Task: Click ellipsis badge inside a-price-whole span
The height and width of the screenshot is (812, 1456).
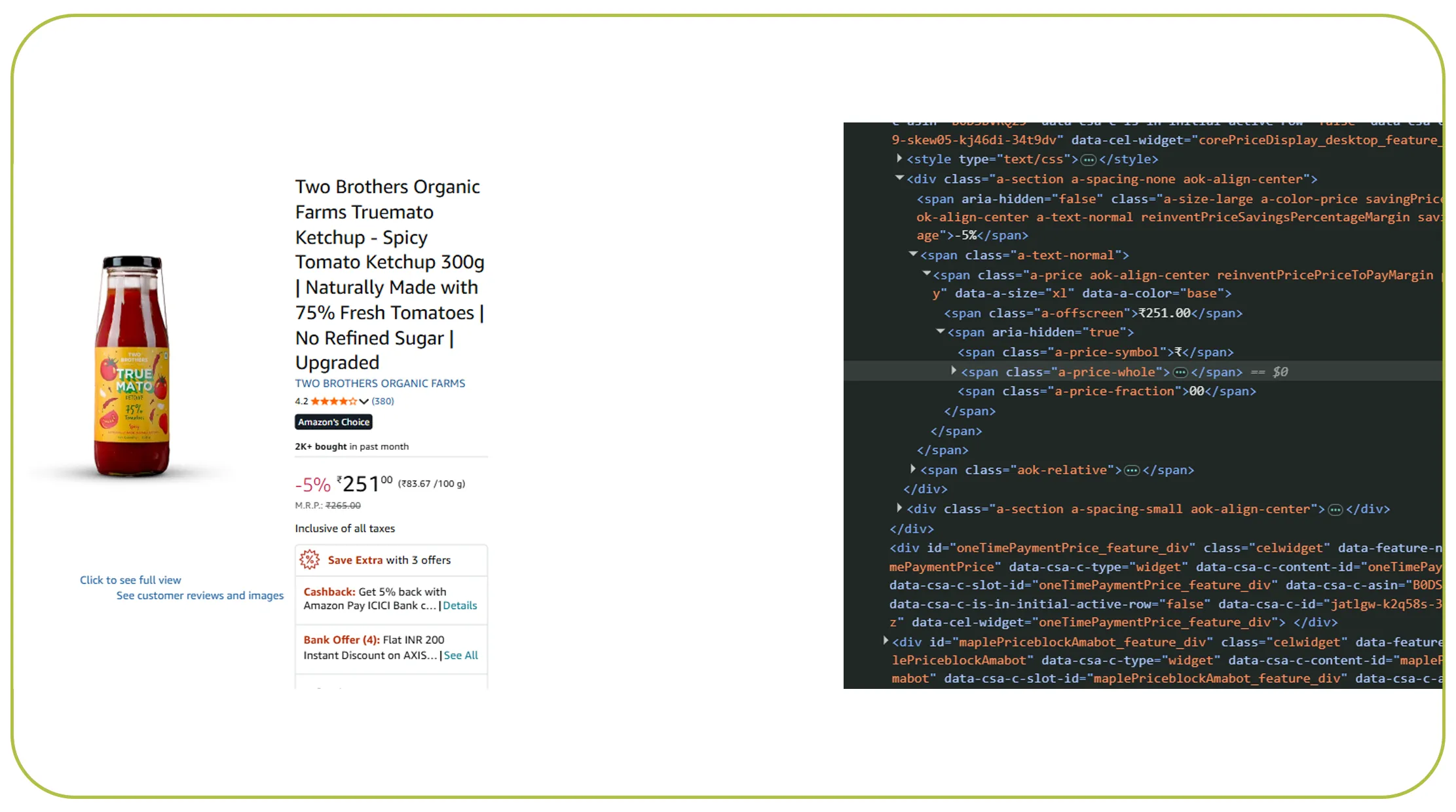Action: pyautogui.click(x=1180, y=373)
